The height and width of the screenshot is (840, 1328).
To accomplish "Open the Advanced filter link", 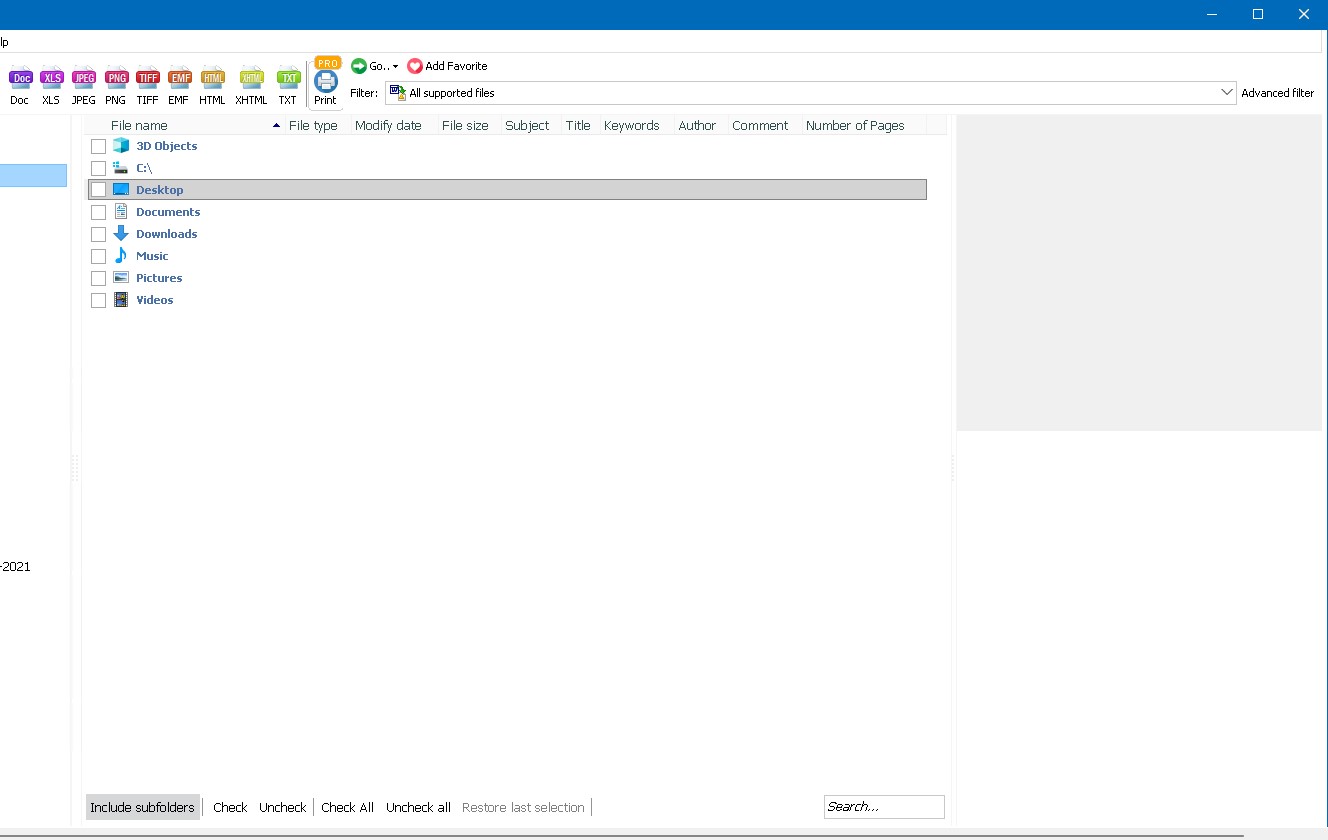I will [1278, 93].
